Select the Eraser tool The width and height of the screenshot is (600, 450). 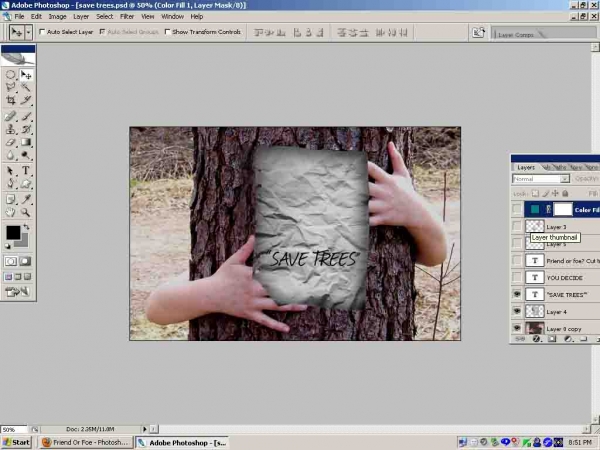pyautogui.click(x=11, y=142)
